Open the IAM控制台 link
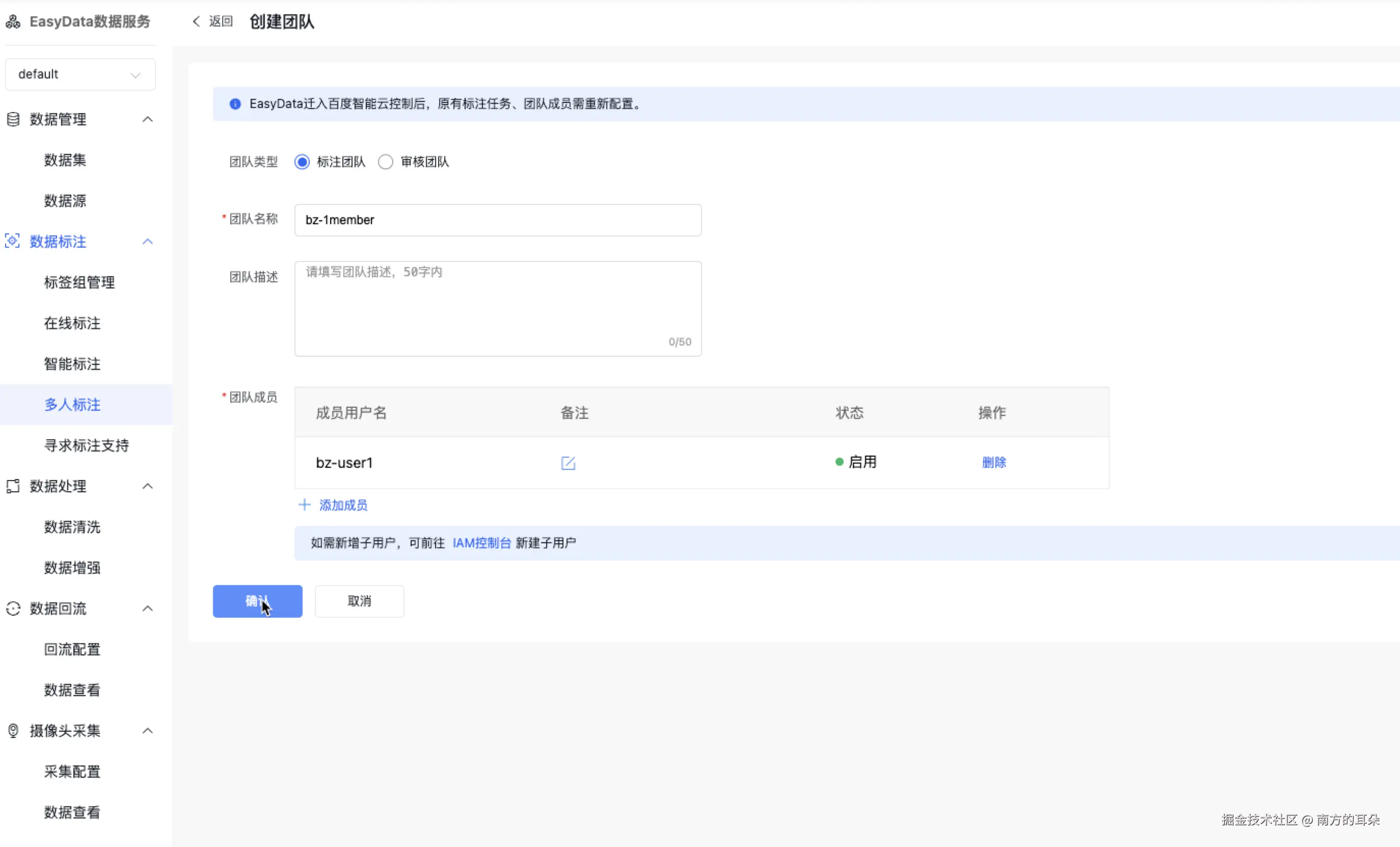 (x=481, y=543)
